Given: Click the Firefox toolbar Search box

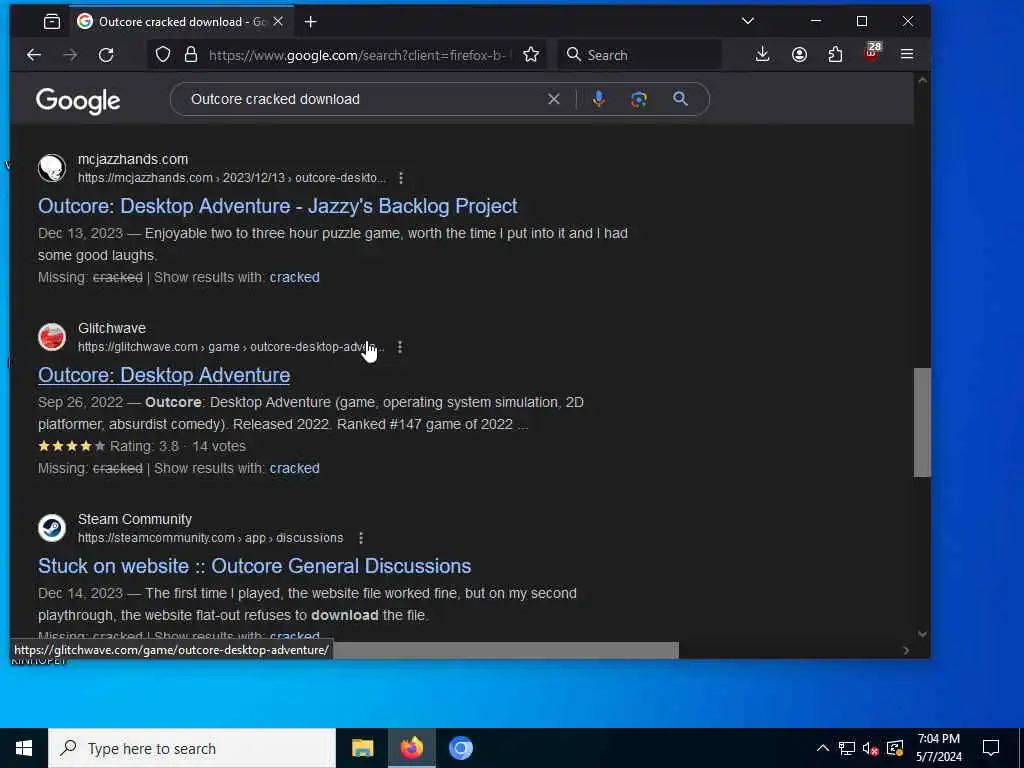Looking at the screenshot, I should coord(640,55).
